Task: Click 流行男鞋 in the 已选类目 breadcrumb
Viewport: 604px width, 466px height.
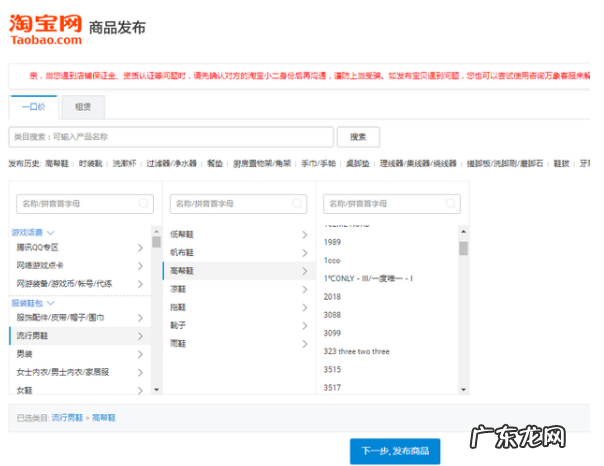Action: pyautogui.click(x=67, y=418)
